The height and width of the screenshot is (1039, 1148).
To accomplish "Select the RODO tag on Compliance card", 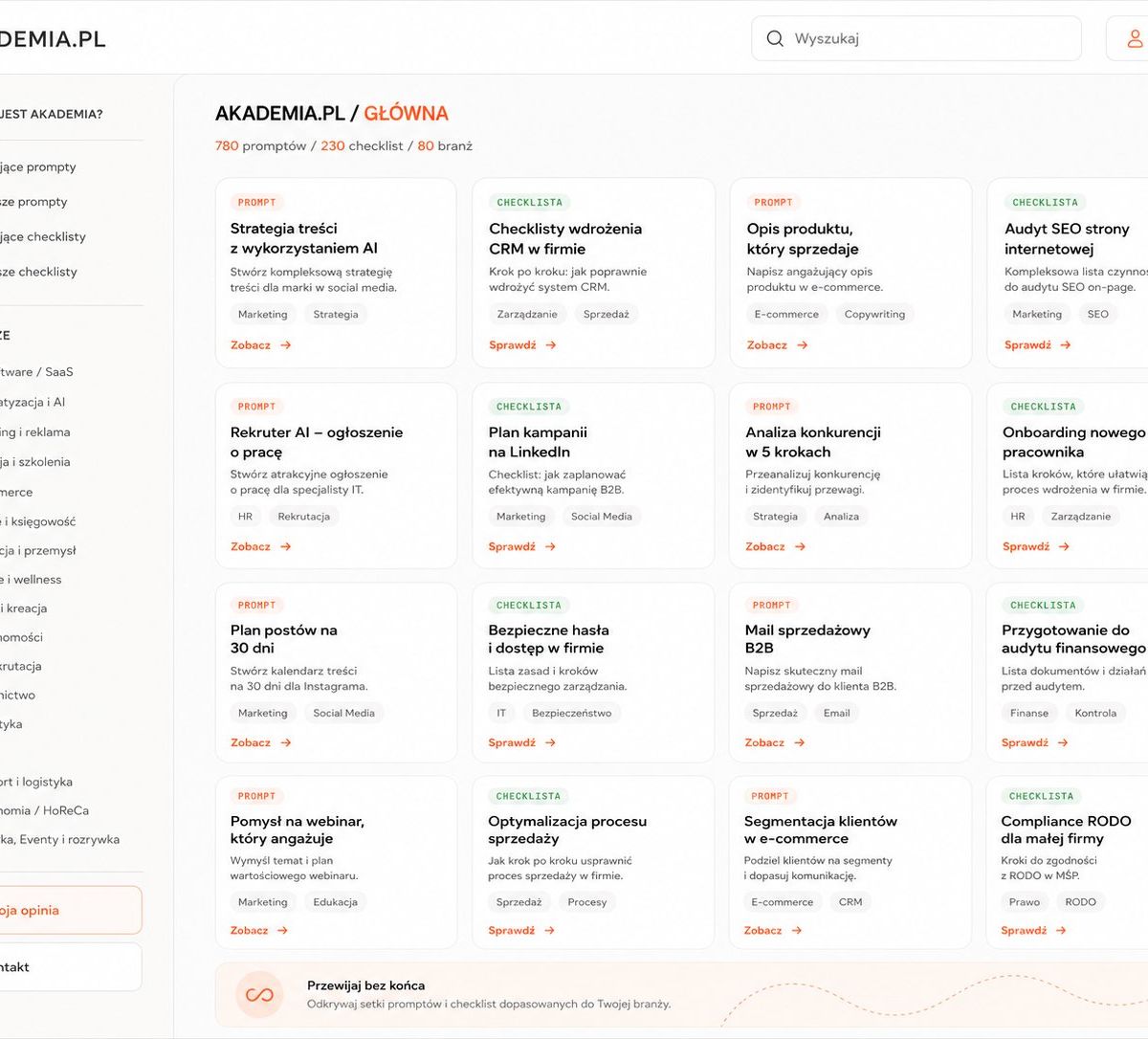I will point(1081,902).
